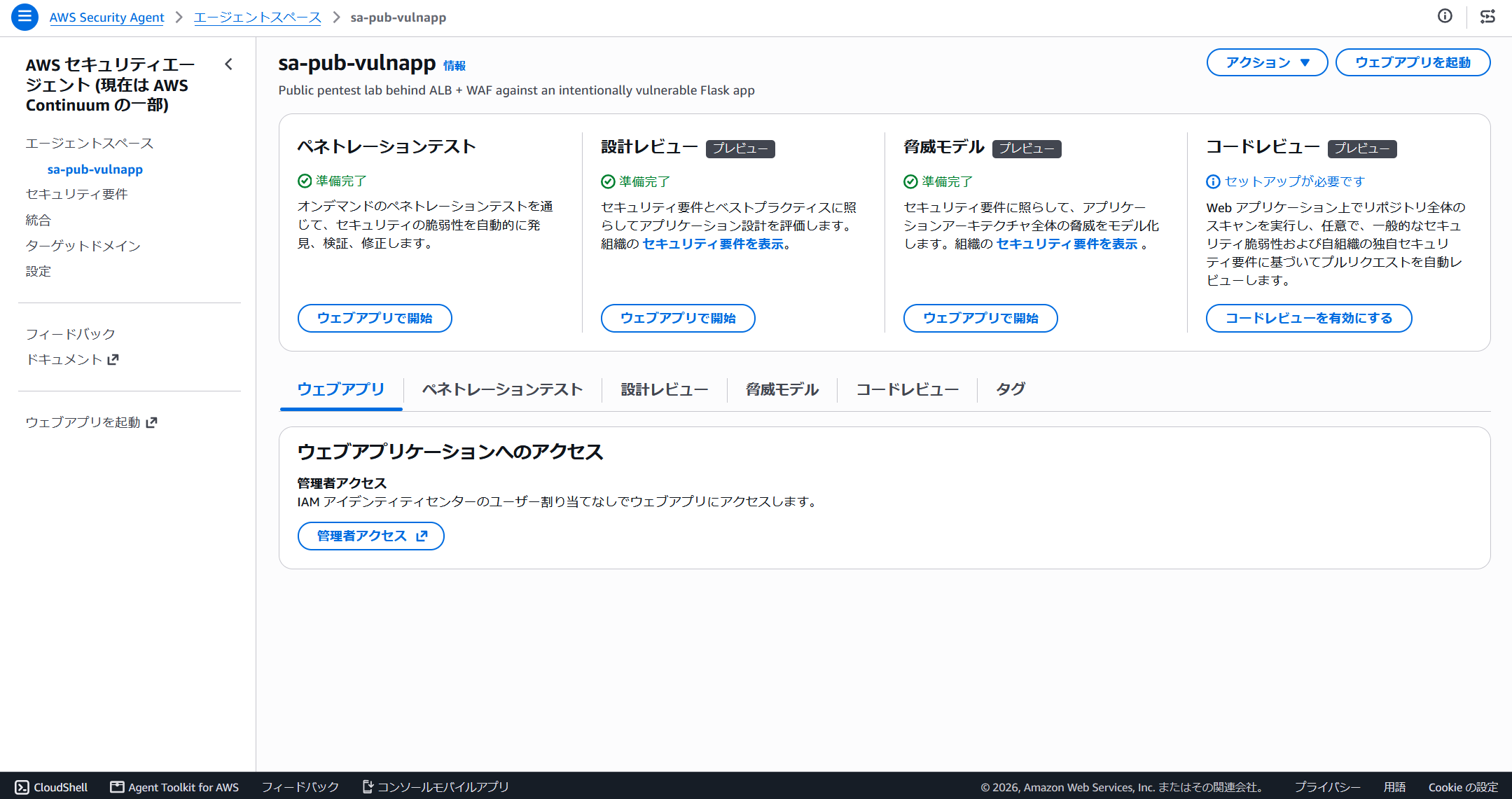This screenshot has height=799, width=1512.
Task: Open エージェントスペース in the sidebar
Action: (90, 144)
